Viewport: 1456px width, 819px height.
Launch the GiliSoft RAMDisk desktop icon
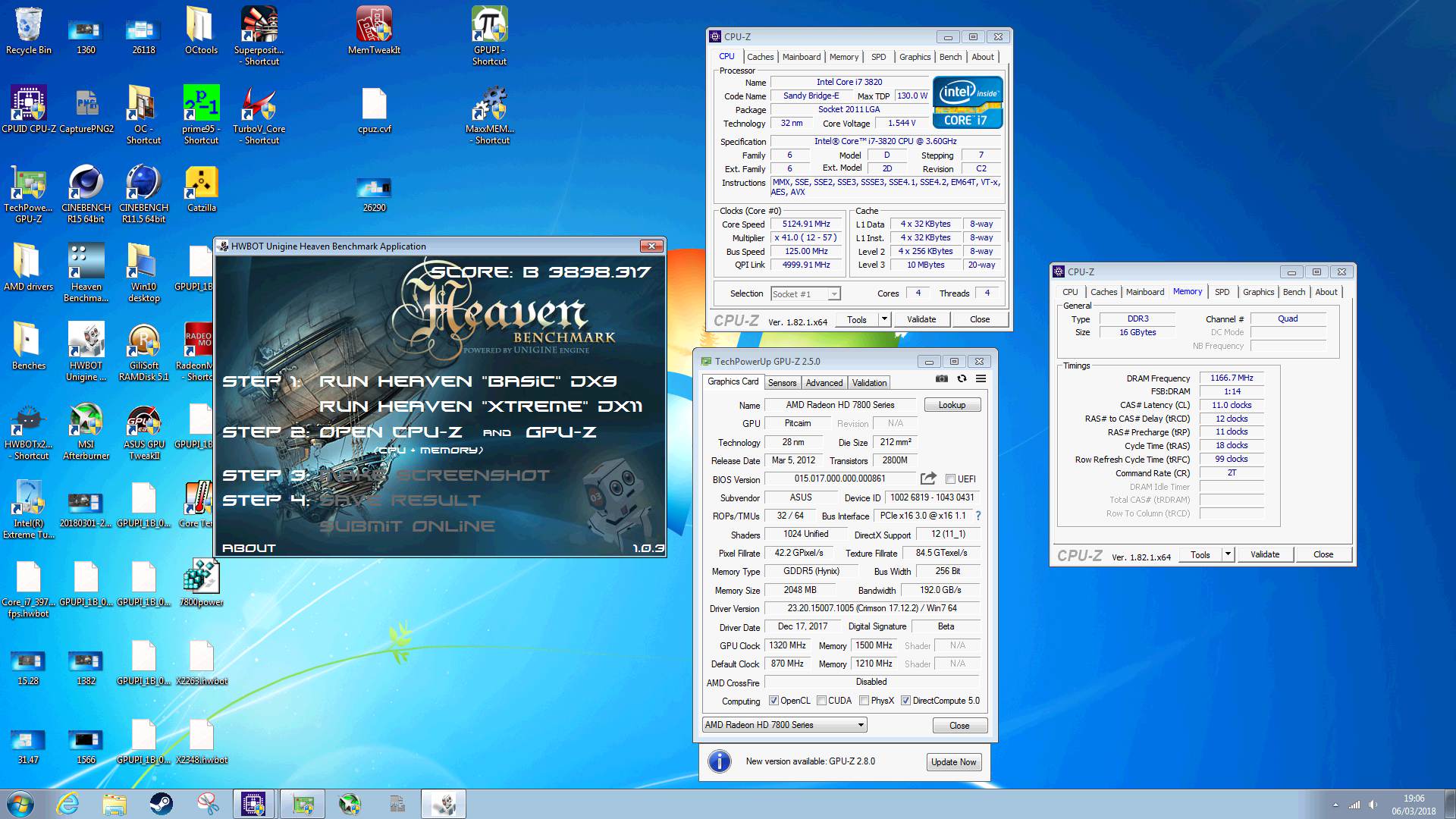coord(143,352)
